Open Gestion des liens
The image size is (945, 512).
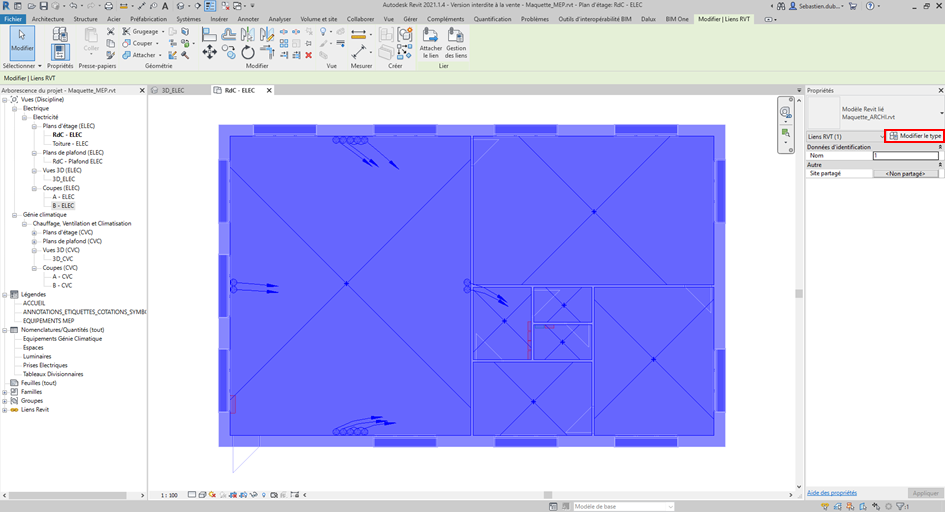point(456,41)
